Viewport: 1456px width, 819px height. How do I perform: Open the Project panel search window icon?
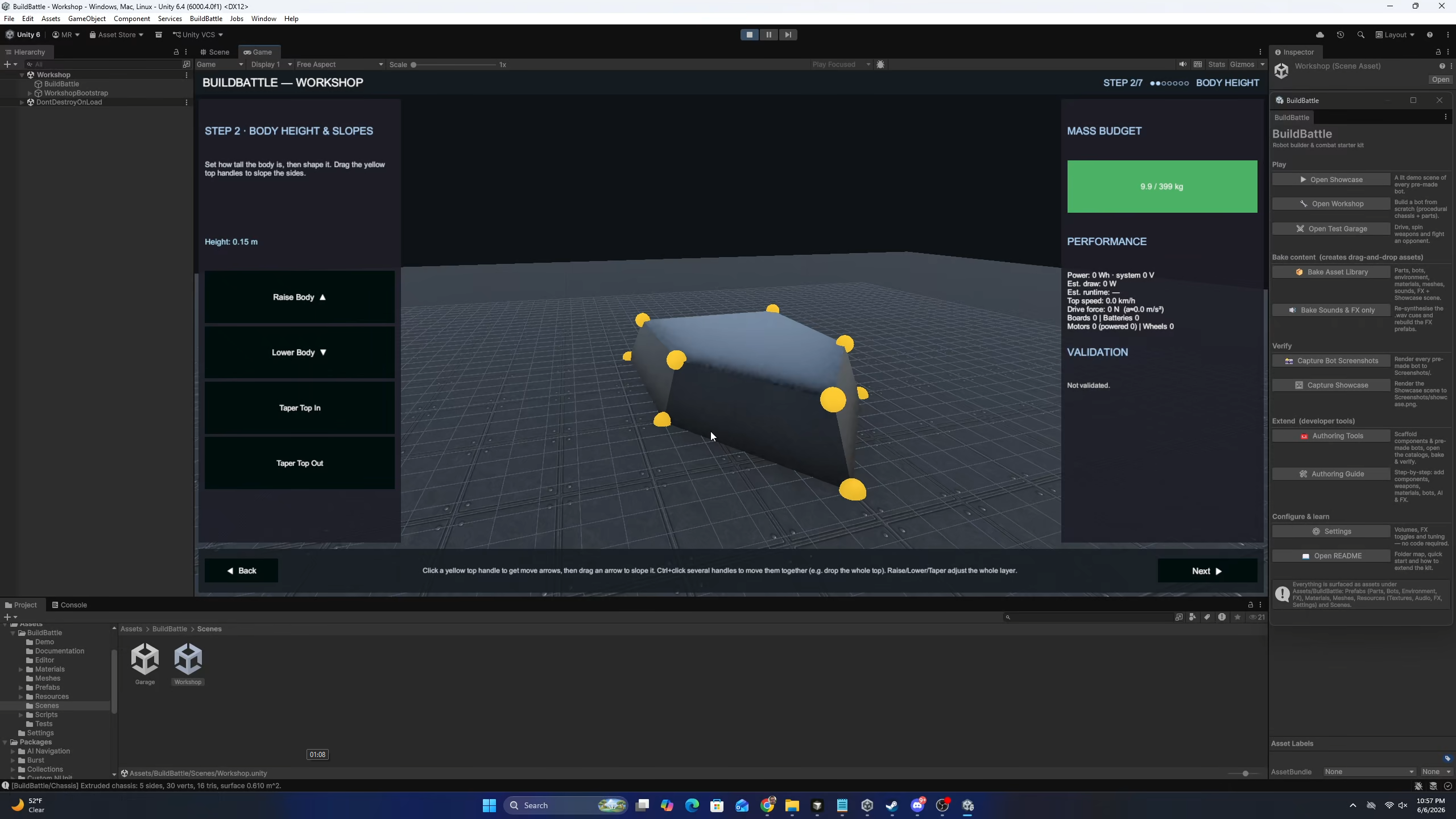[1178, 617]
